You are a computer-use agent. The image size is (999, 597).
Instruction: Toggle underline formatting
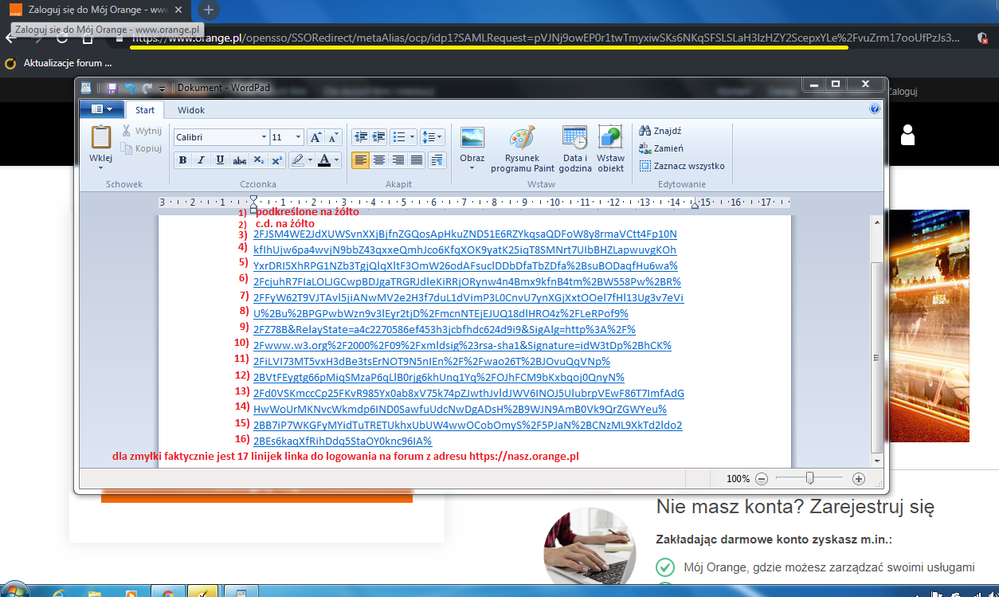click(220, 160)
